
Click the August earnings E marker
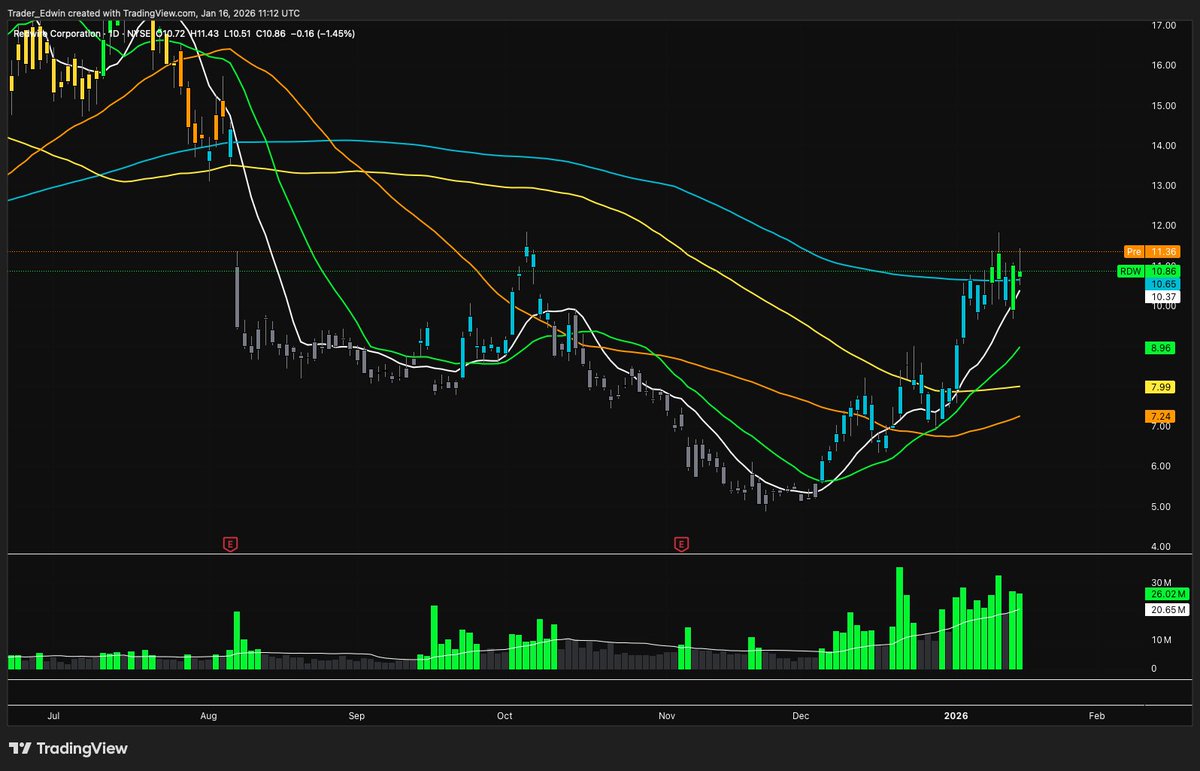231,544
